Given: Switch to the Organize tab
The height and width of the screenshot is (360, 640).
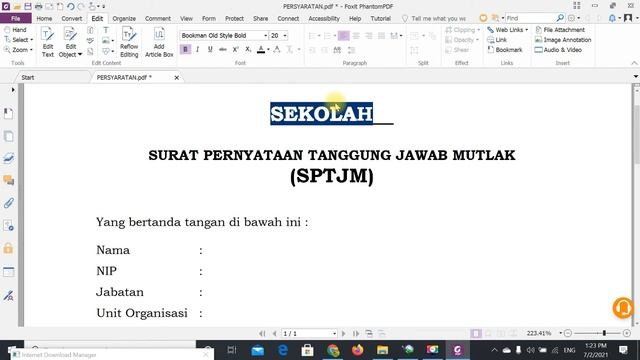Looking at the screenshot, I should pos(124,18).
